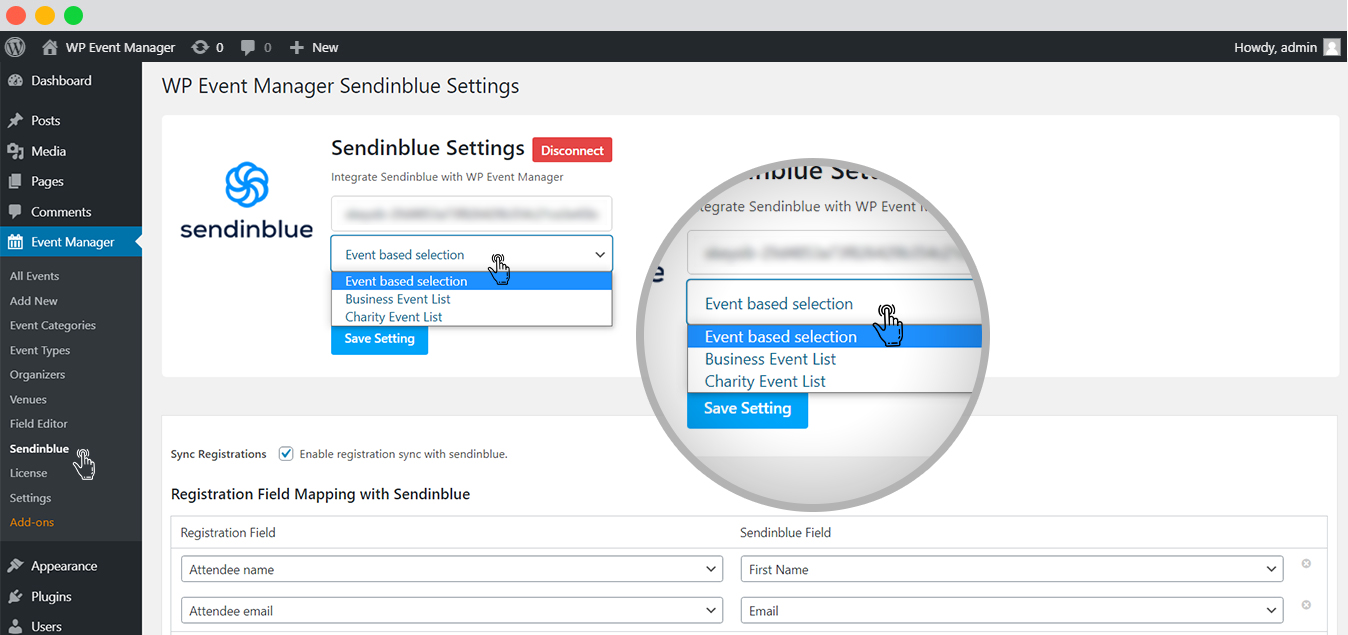The image size is (1348, 635).
Task: Choose Business Event List option
Action: coord(471,299)
